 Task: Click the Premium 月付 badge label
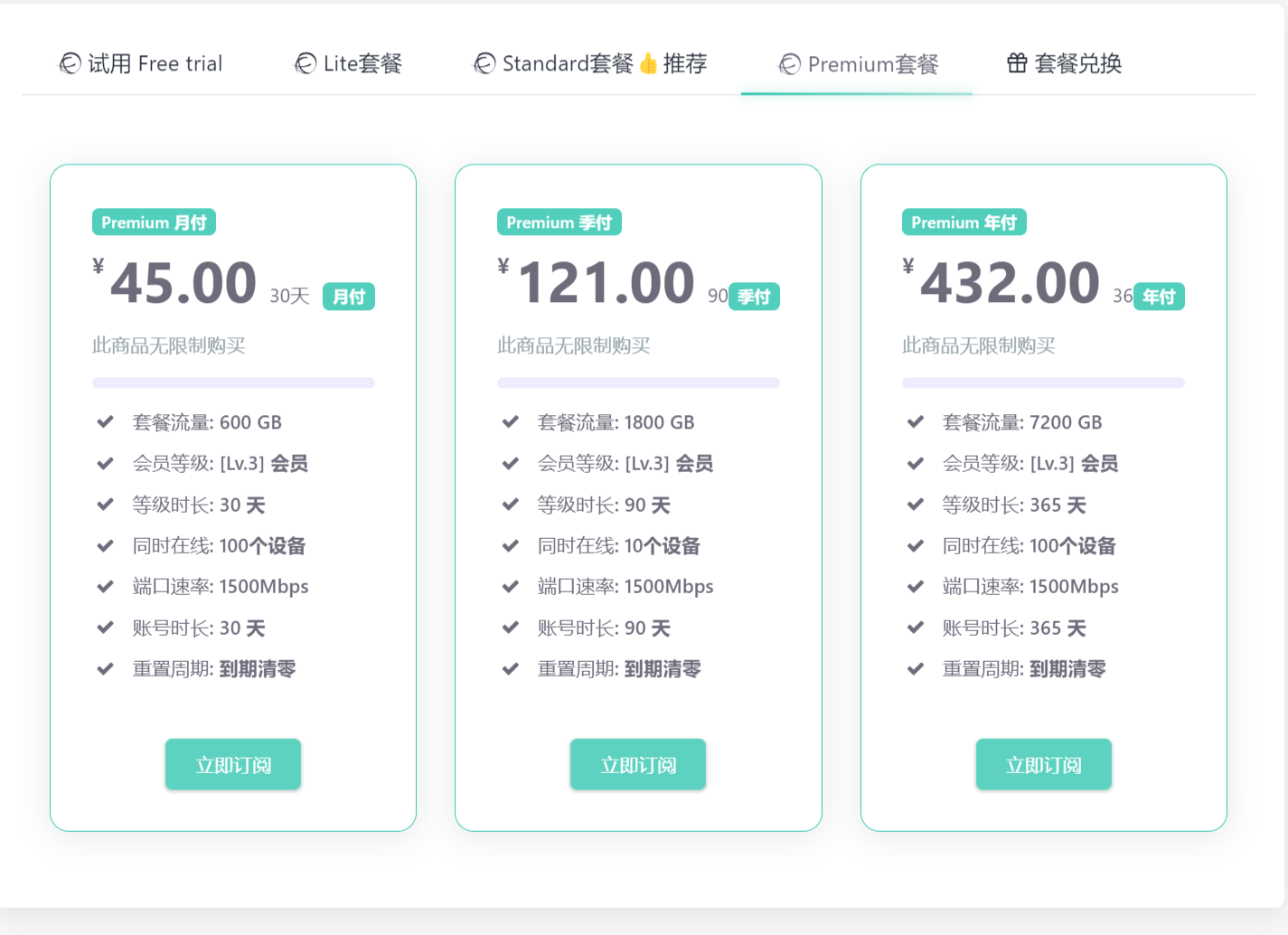click(x=154, y=222)
